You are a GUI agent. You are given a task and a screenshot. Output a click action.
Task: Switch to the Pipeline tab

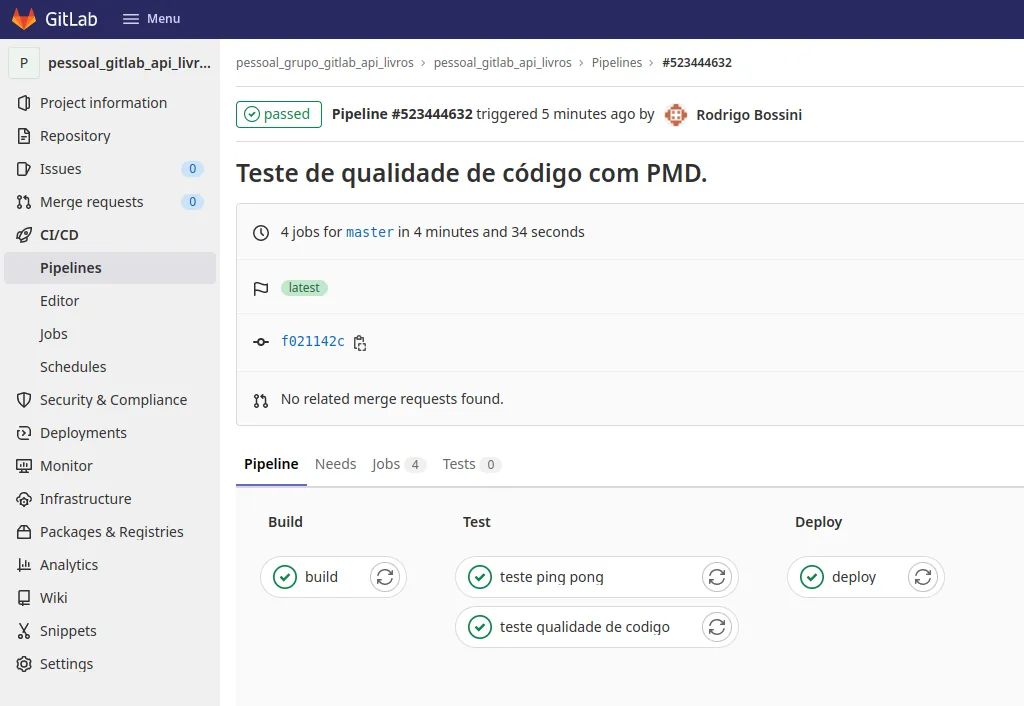[x=271, y=464]
